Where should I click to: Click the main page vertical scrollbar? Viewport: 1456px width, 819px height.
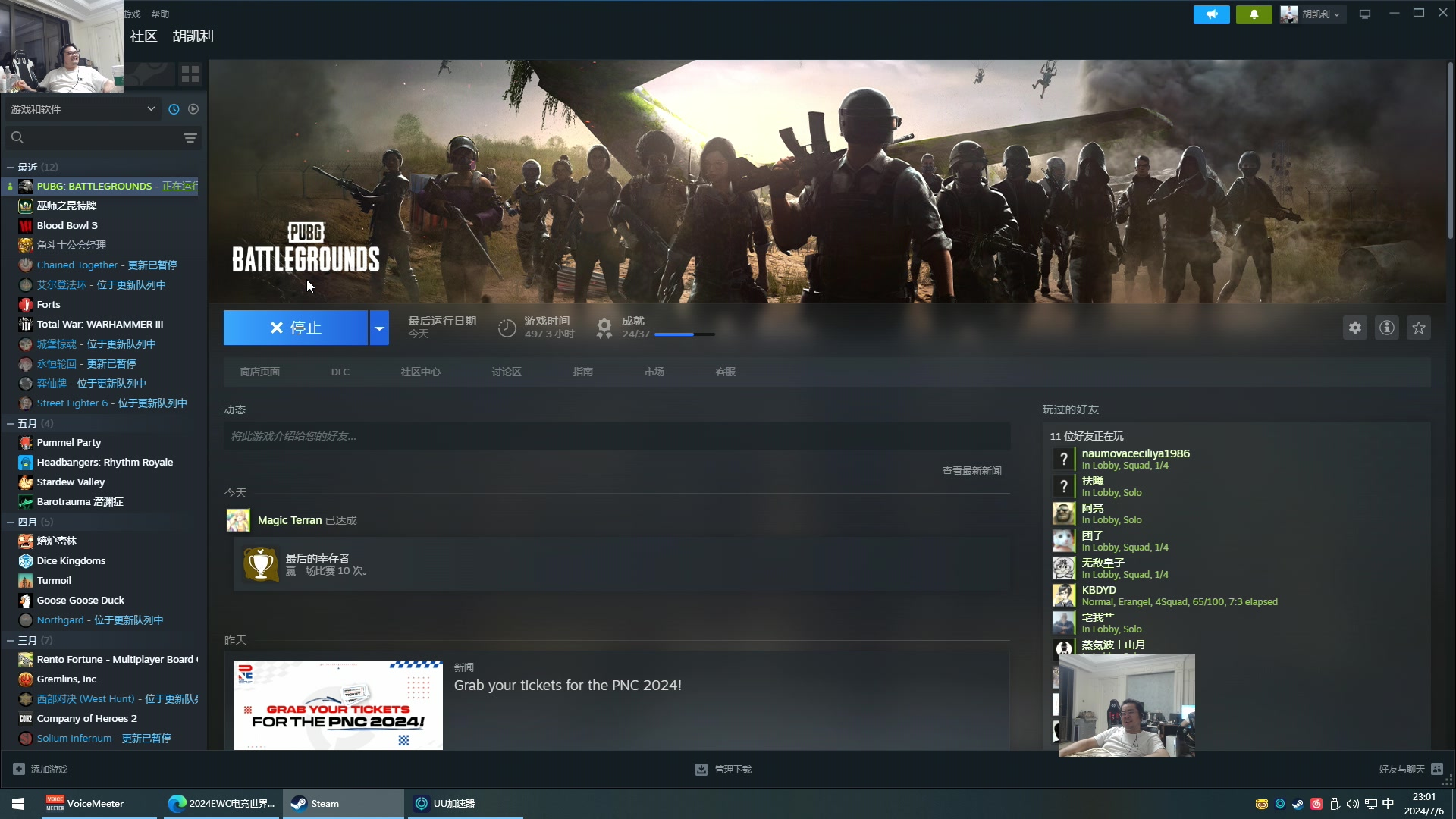(x=1450, y=152)
